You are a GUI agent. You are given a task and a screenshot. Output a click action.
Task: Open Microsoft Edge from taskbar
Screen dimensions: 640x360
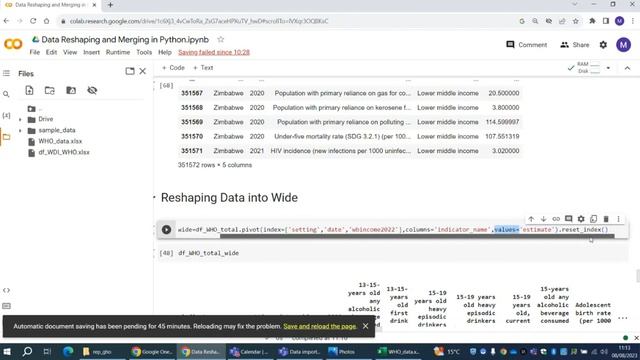click(68, 351)
